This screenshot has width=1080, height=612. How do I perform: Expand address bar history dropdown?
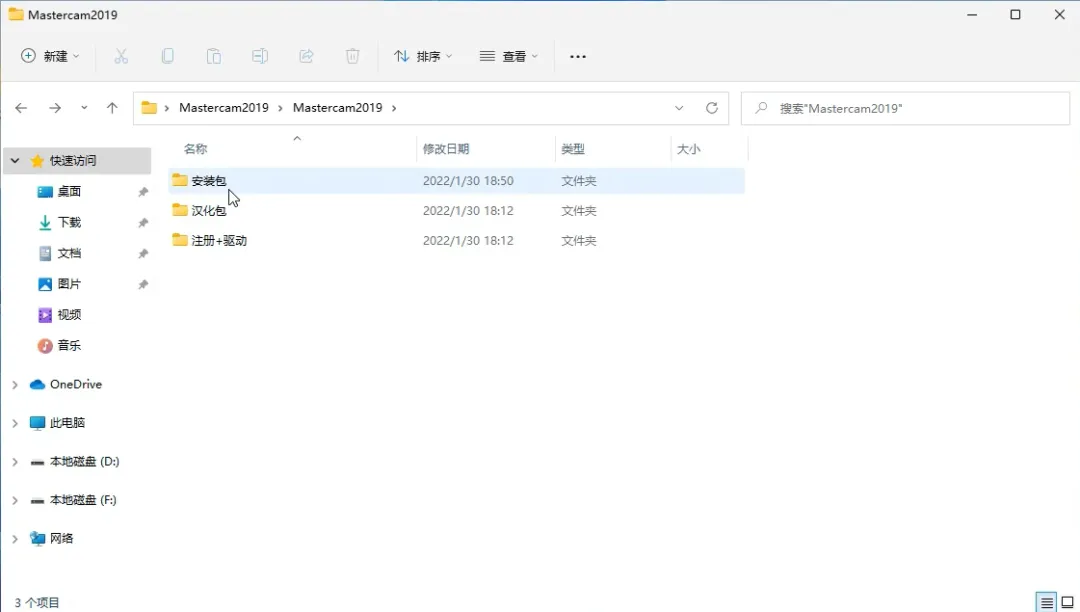[679, 108]
